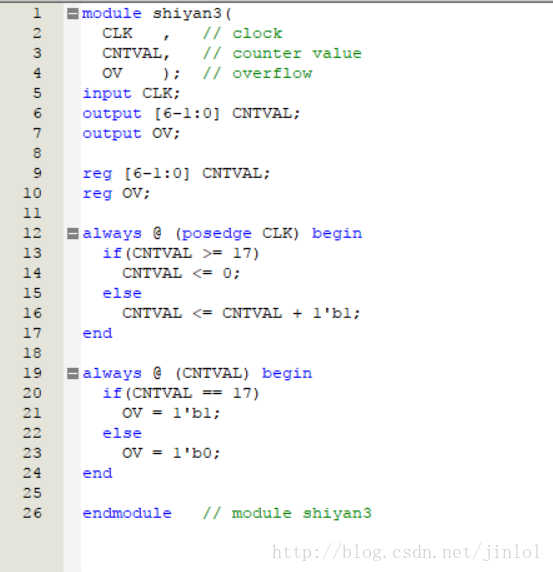The width and height of the screenshot is (553, 572).
Task: Click line number 25 in the gutter
Action: [x=32, y=493]
